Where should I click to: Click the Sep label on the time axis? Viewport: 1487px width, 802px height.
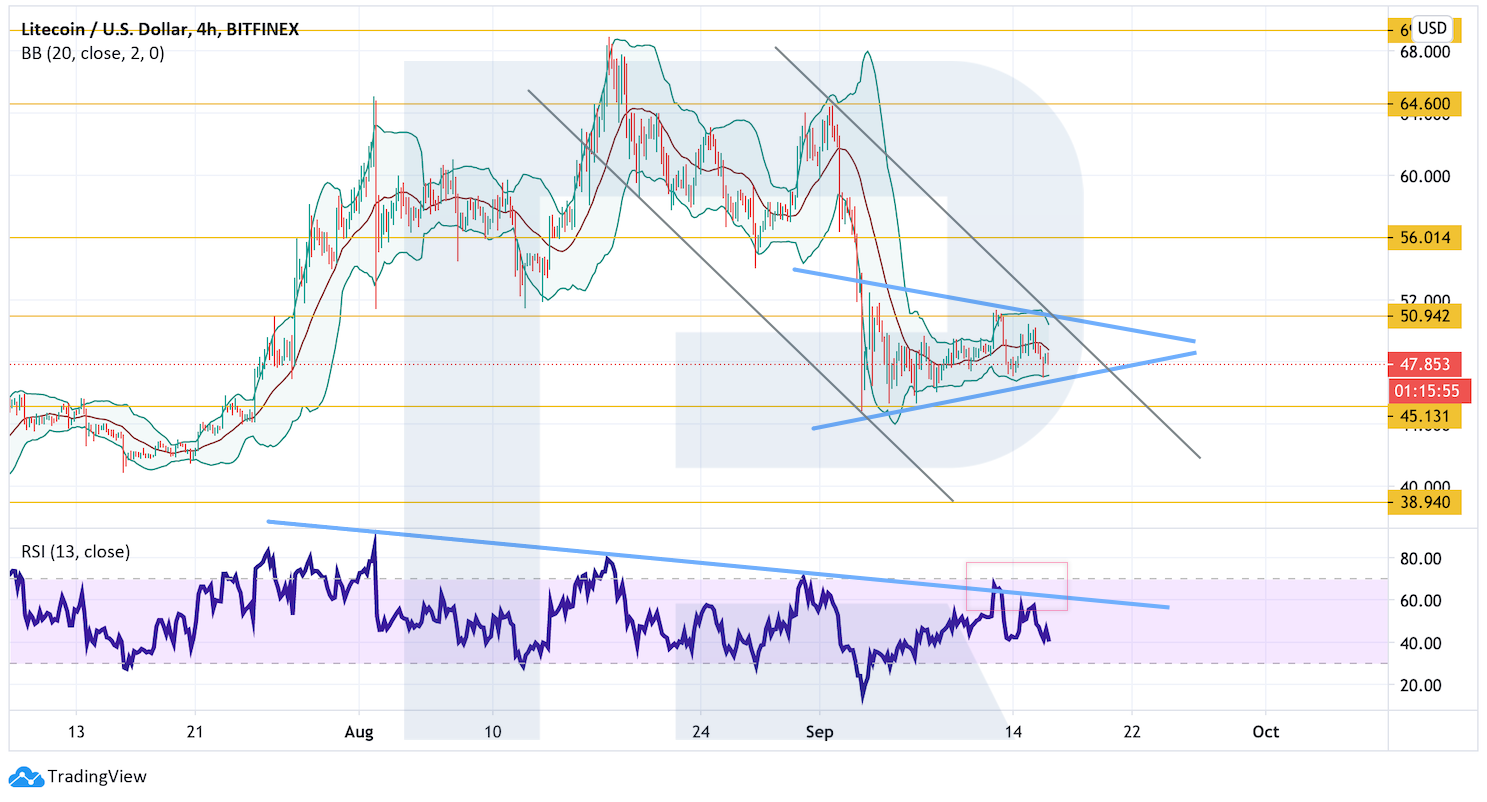coord(819,732)
